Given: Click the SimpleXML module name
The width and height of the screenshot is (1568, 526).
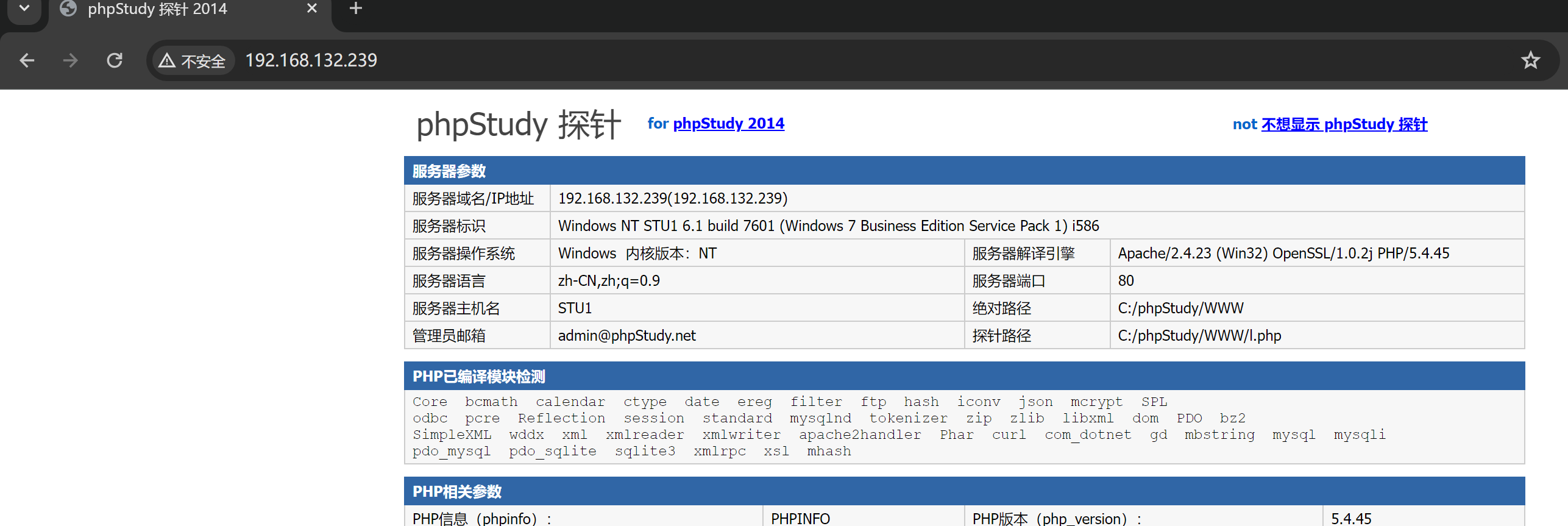Looking at the screenshot, I should (452, 435).
